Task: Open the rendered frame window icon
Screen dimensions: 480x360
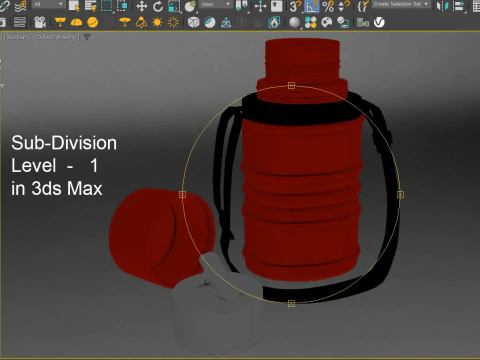Action: pyautogui.click(x=343, y=22)
